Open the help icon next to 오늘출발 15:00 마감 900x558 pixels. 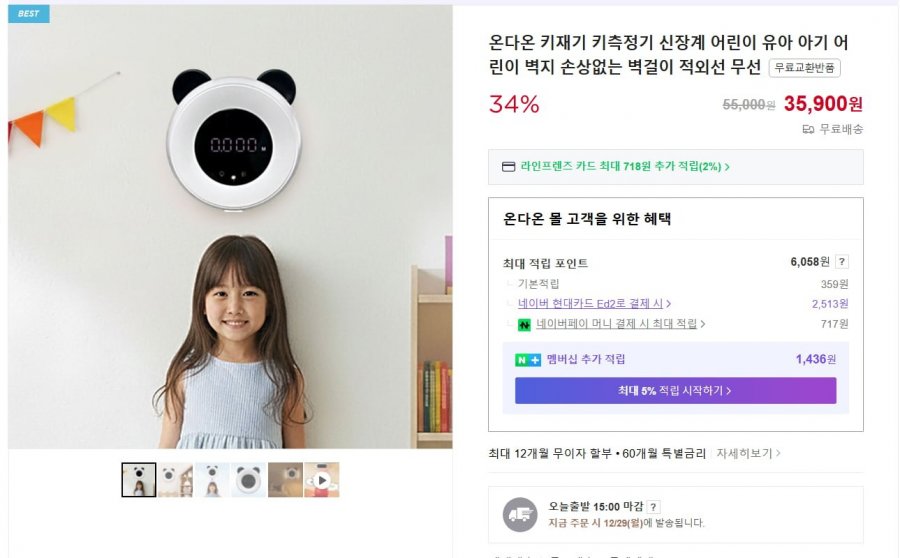pyautogui.click(x=653, y=507)
